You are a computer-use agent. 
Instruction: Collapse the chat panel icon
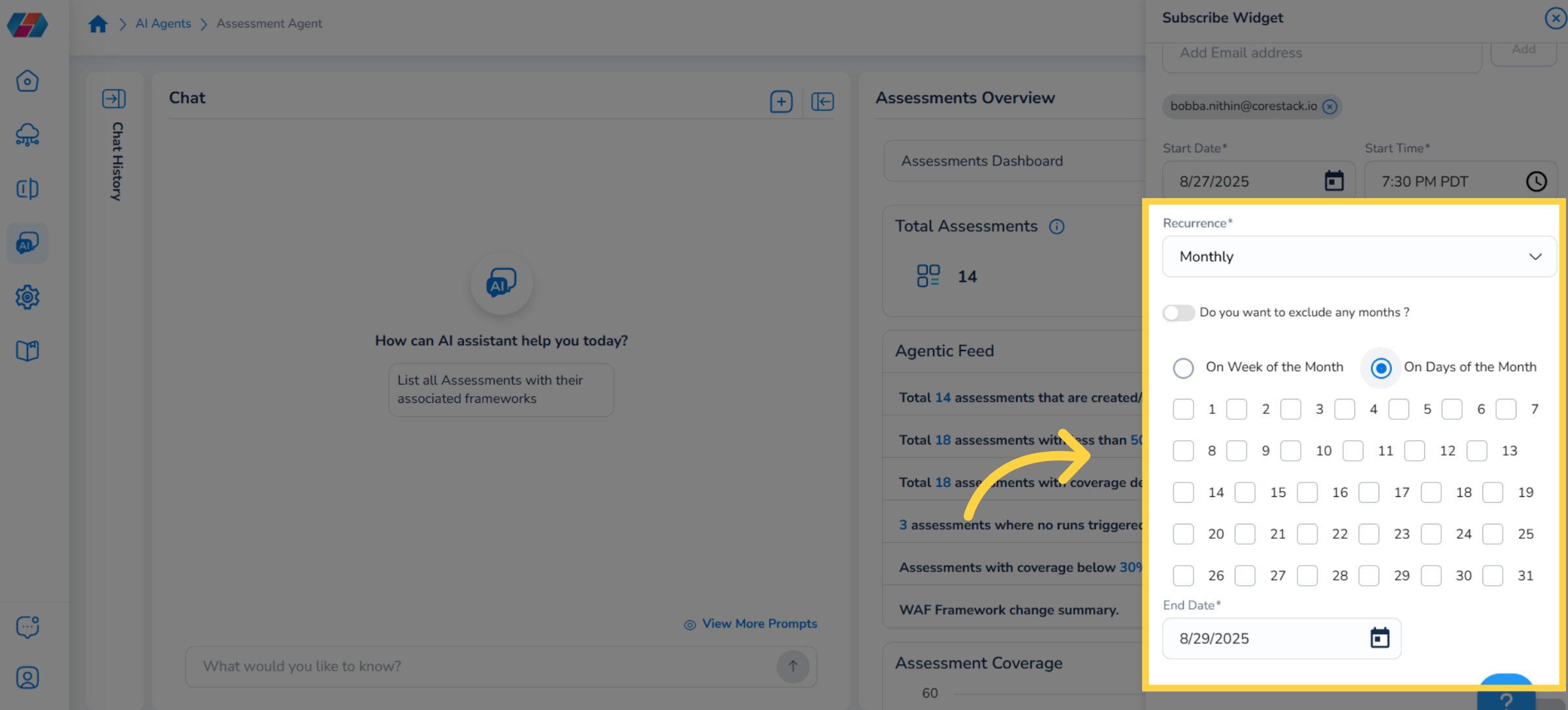click(x=822, y=101)
